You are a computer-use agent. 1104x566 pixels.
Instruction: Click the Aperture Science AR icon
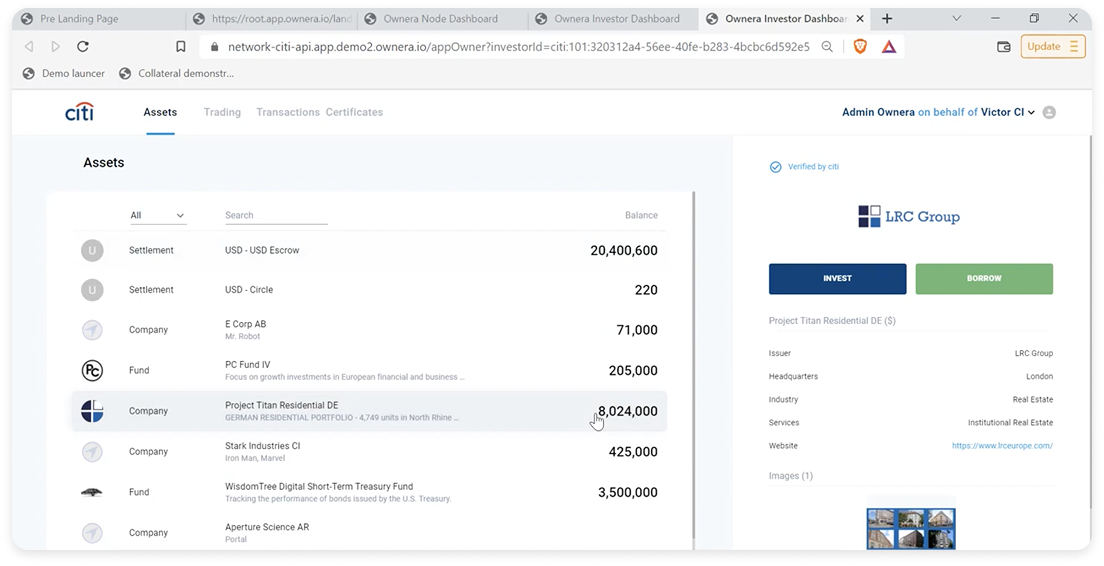(x=92, y=533)
